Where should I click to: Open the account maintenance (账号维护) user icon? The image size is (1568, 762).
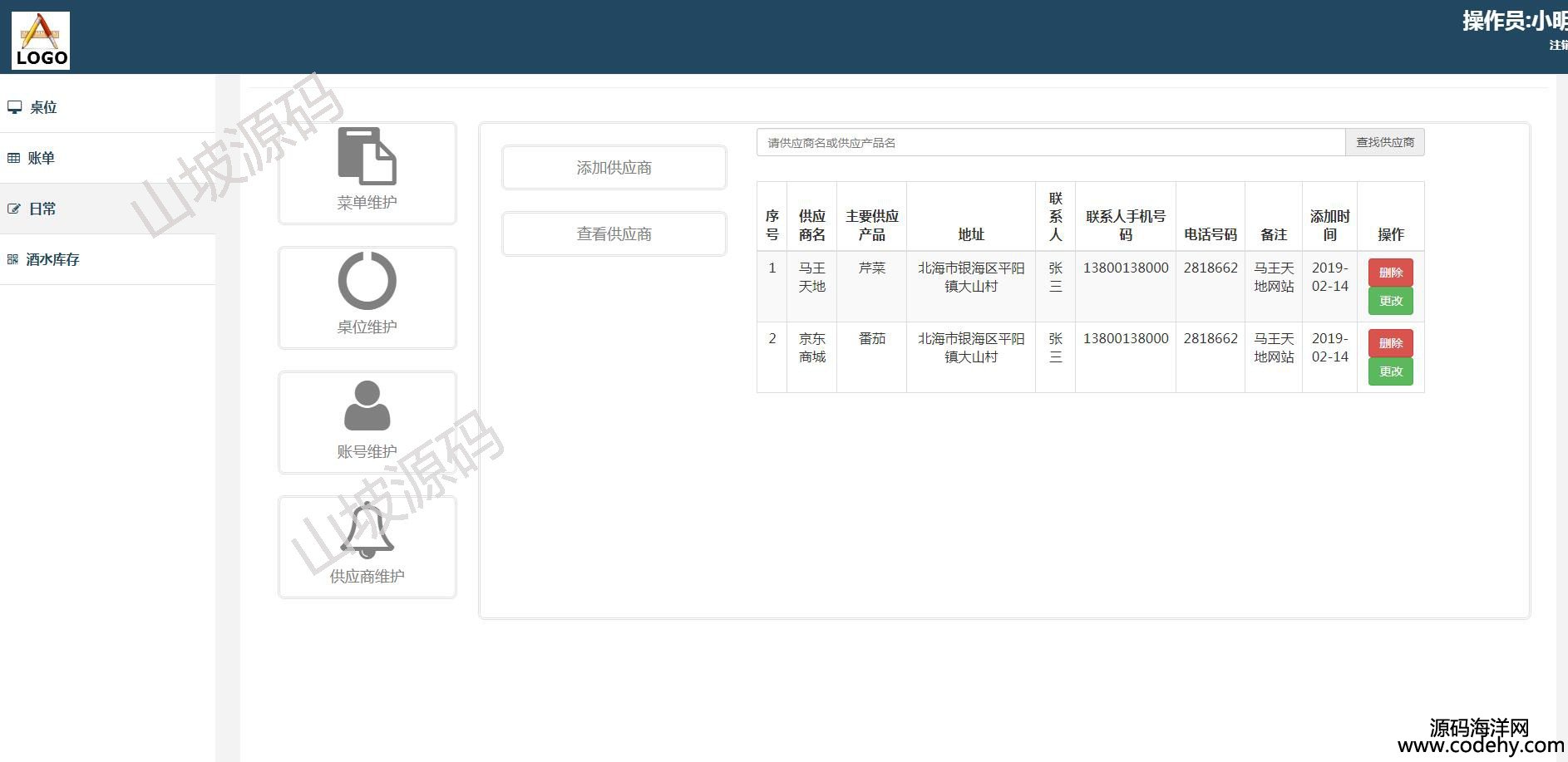[367, 406]
